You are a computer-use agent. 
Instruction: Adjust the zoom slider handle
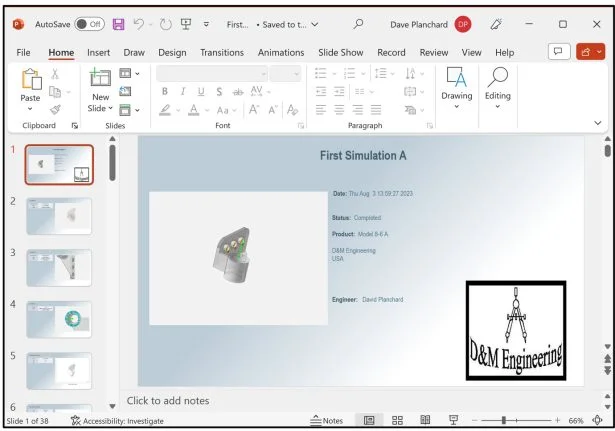pos(503,420)
